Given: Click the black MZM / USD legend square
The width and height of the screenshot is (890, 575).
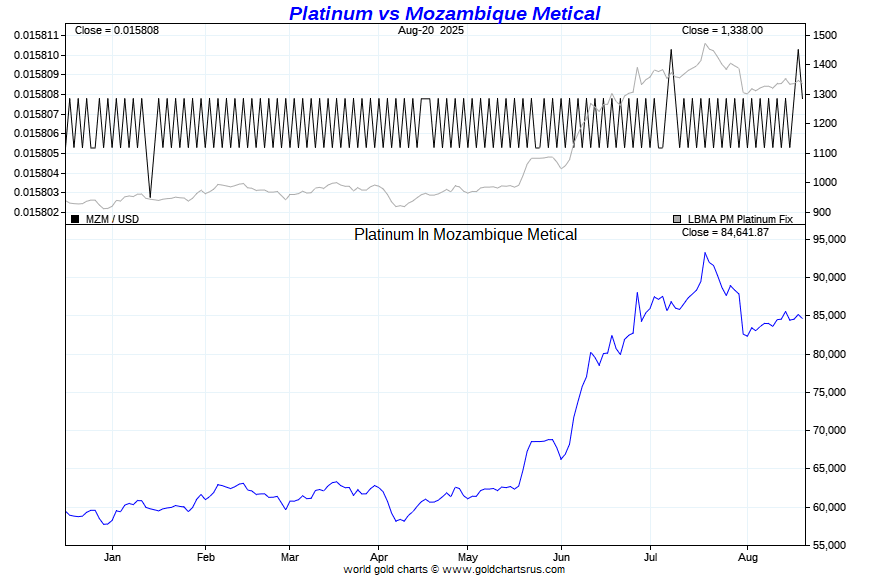Looking at the screenshot, I should coord(75,219).
